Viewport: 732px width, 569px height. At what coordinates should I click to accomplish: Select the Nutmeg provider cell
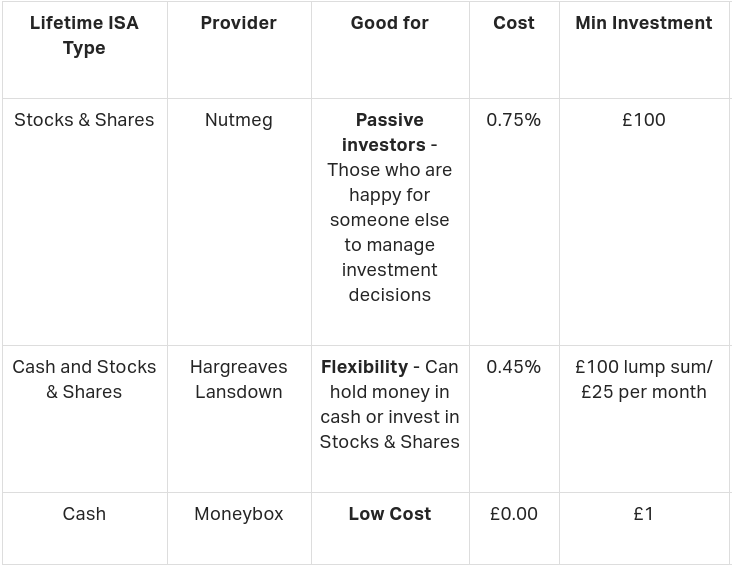[x=238, y=120]
